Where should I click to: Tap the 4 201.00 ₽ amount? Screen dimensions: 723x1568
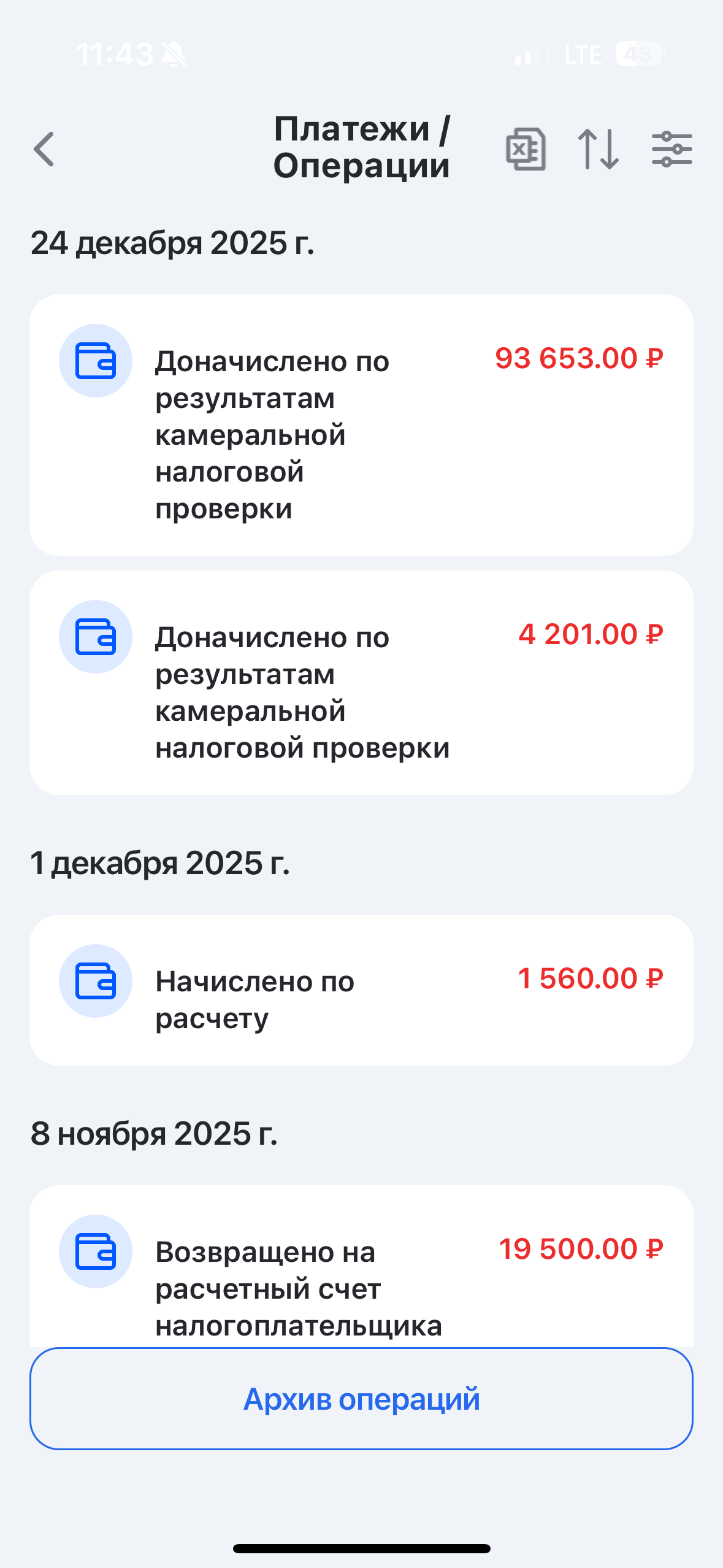(x=591, y=634)
